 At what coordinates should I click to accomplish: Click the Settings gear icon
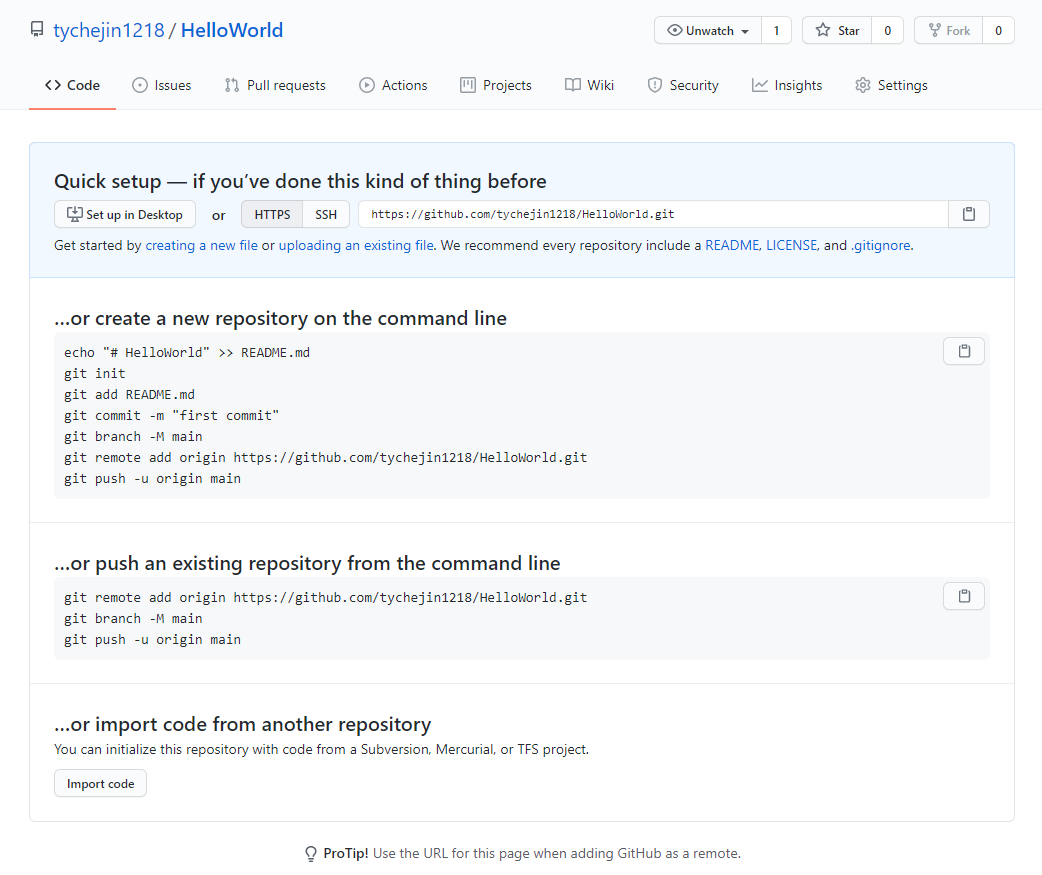pyautogui.click(x=863, y=85)
